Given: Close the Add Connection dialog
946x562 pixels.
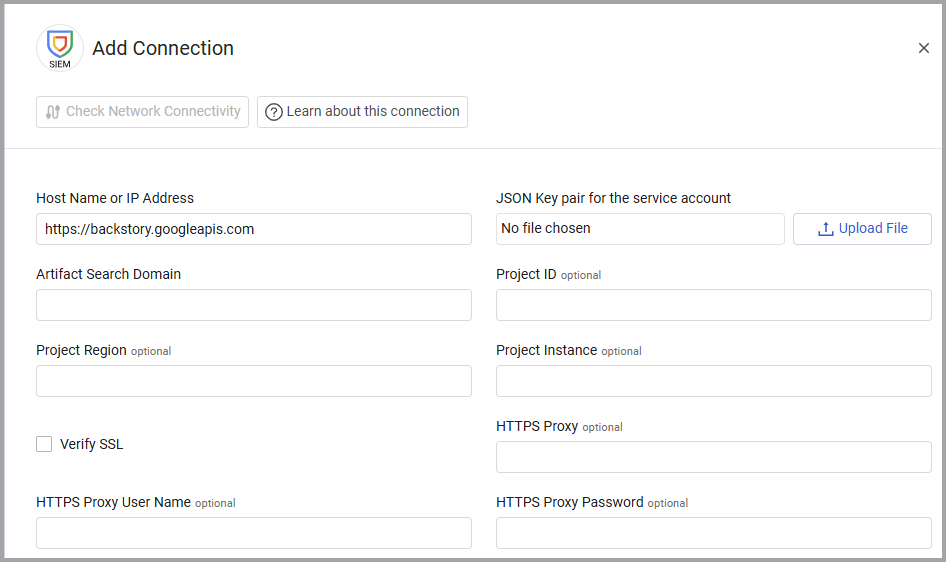Looking at the screenshot, I should pos(923,48).
